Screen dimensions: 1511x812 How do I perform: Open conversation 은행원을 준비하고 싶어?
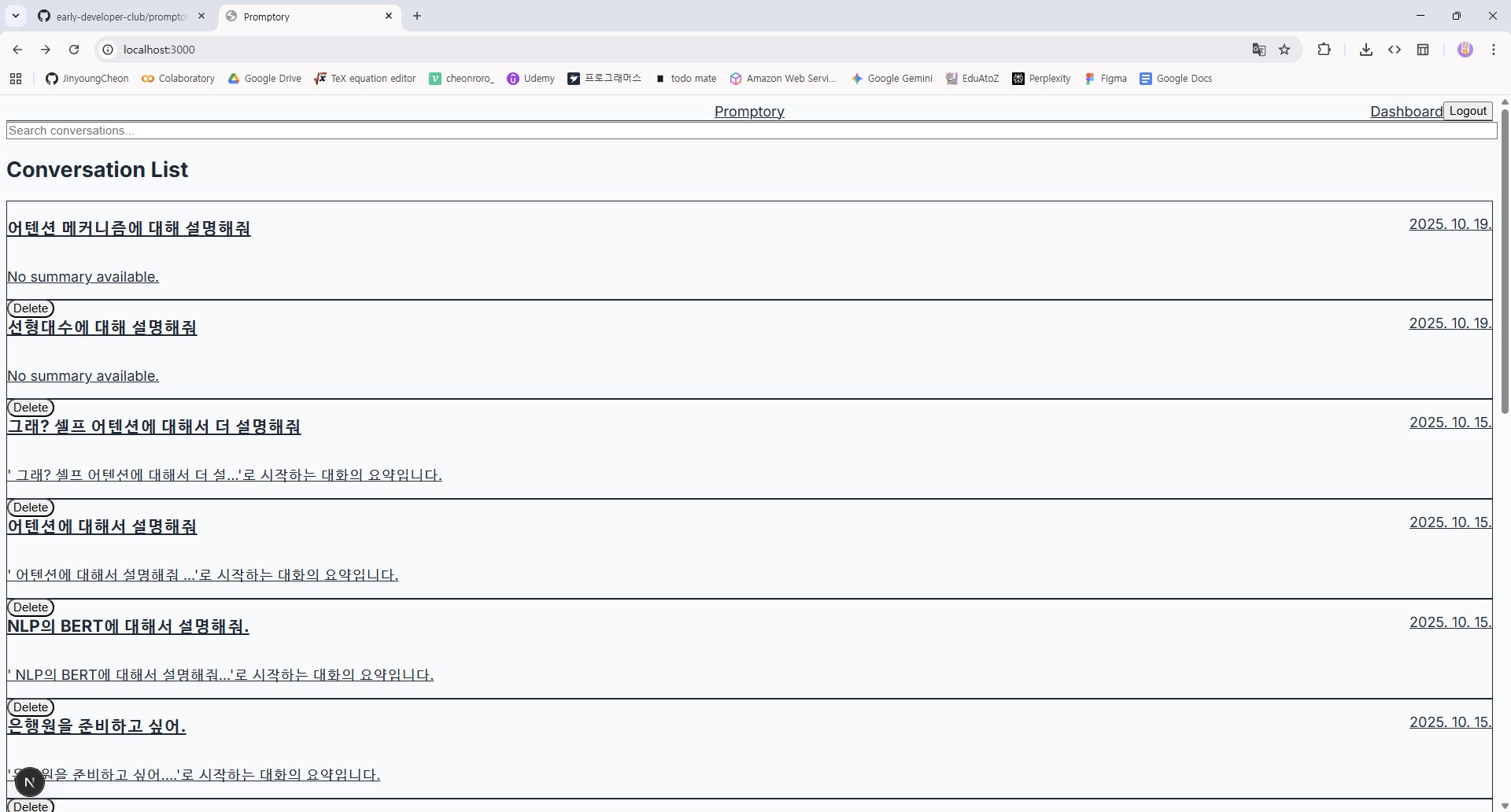[x=97, y=726]
